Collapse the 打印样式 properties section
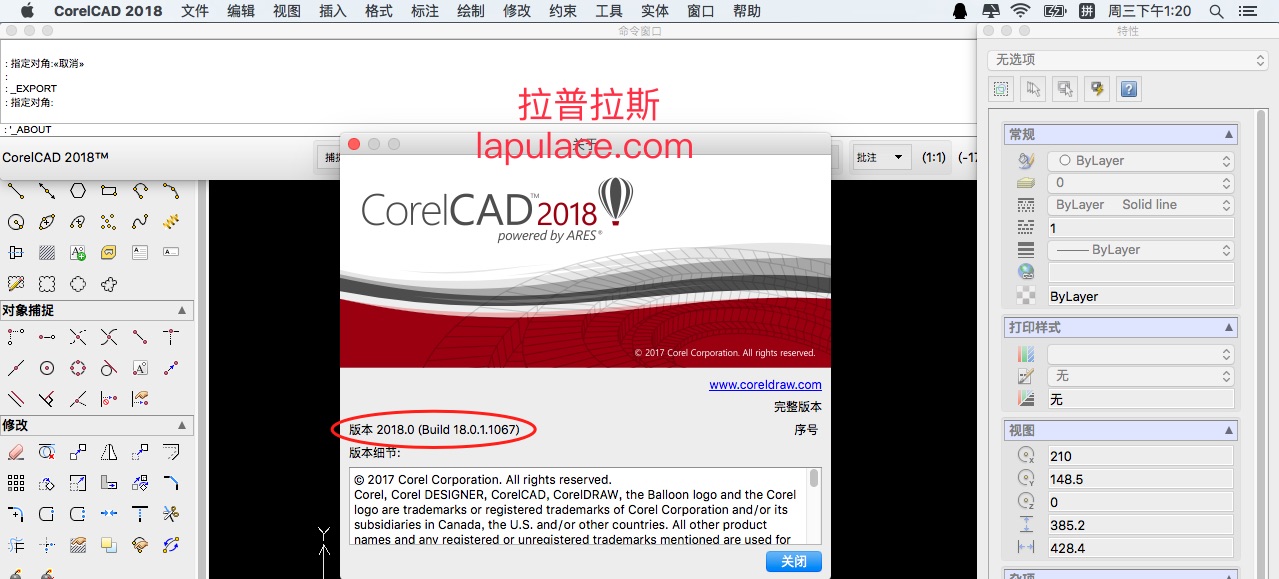 click(x=1228, y=328)
